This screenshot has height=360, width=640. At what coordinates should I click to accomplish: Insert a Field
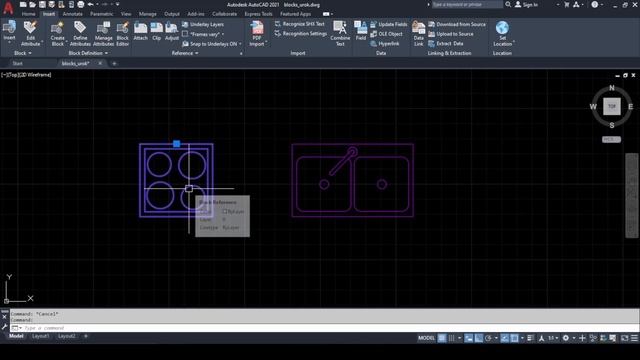(x=361, y=31)
